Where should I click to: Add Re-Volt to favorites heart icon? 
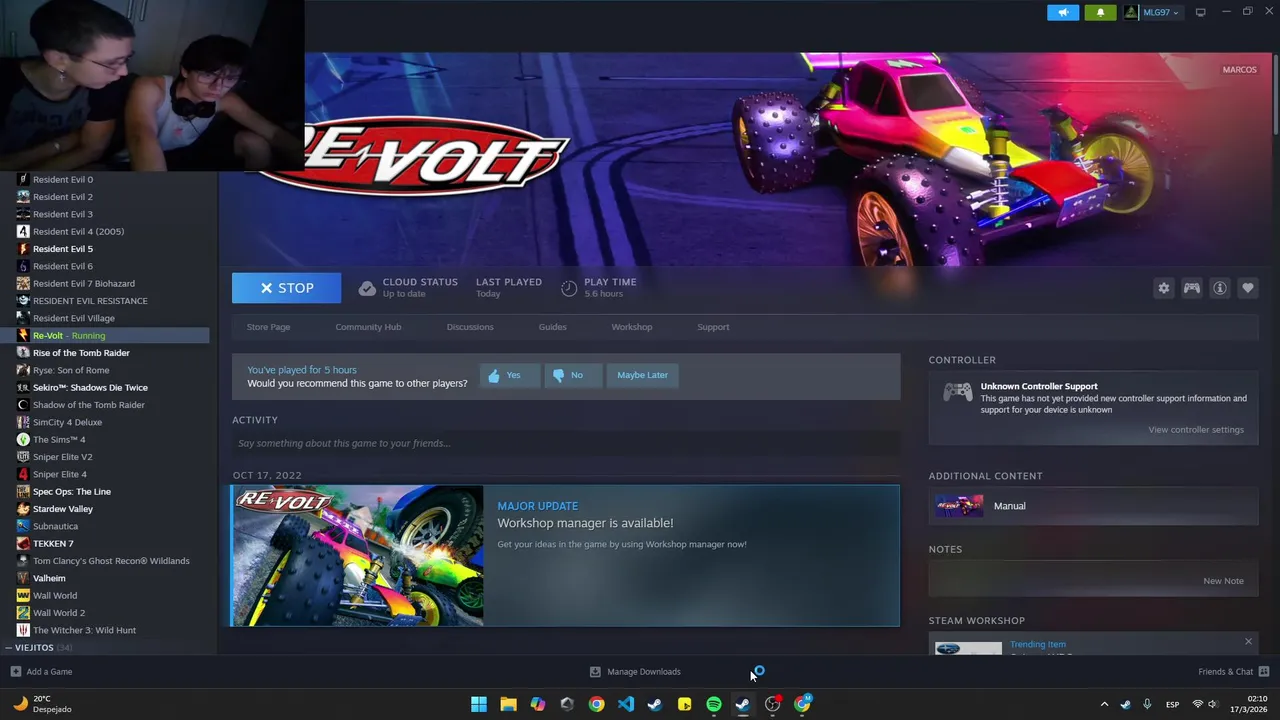[x=1247, y=288]
